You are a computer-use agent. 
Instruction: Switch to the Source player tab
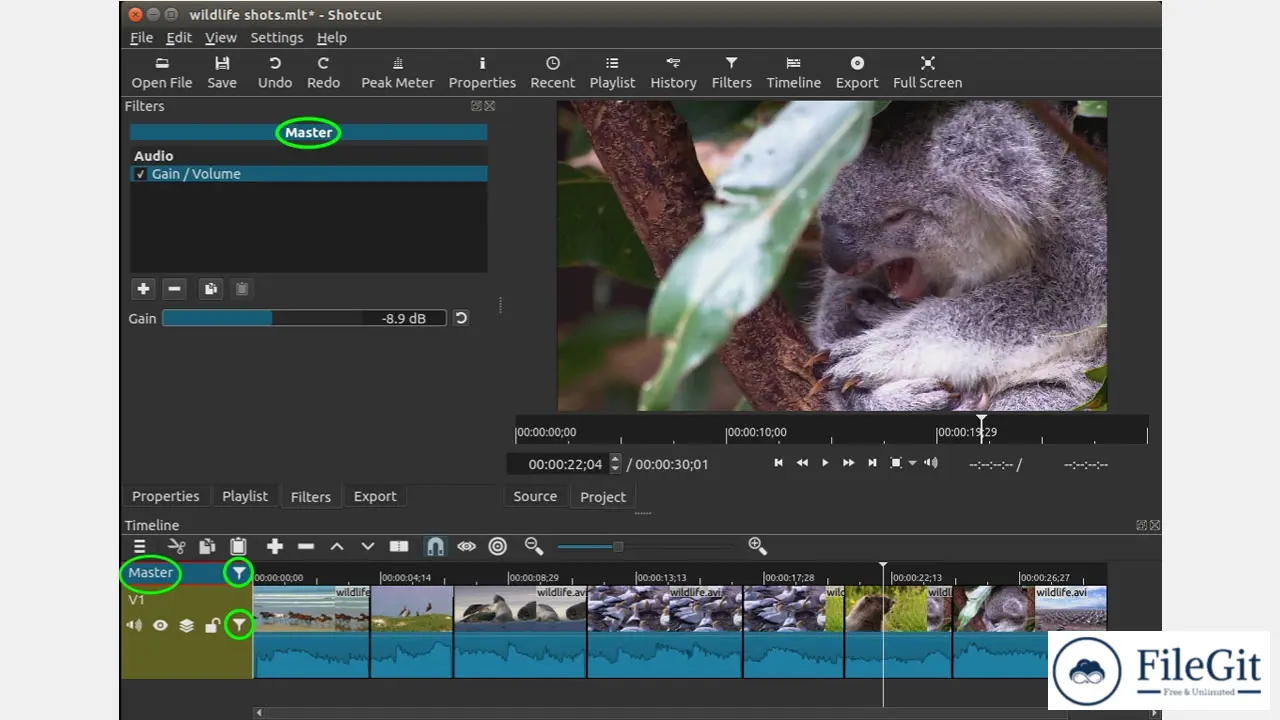click(535, 496)
